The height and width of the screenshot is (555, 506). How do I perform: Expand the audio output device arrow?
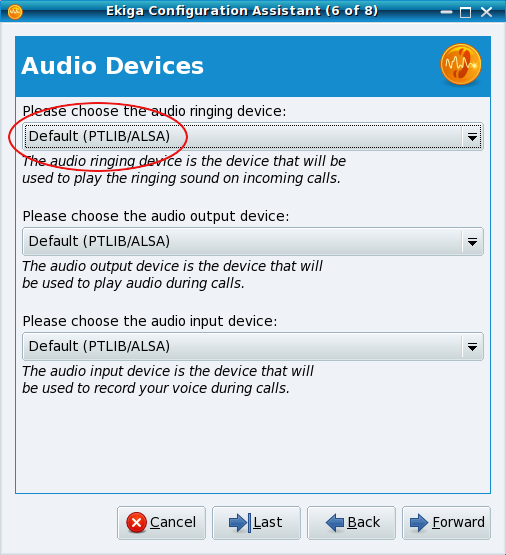[x=472, y=241]
